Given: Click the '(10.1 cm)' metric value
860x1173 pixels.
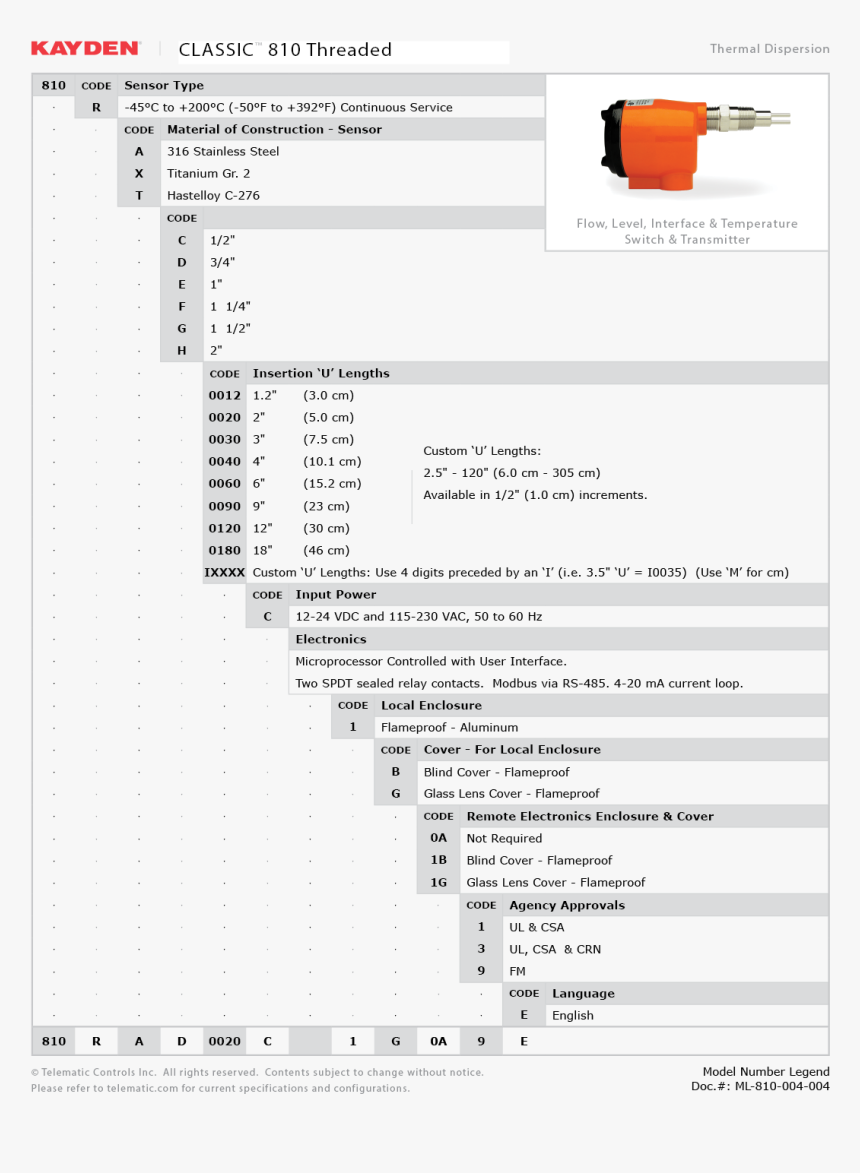Looking at the screenshot, I should 332,462.
